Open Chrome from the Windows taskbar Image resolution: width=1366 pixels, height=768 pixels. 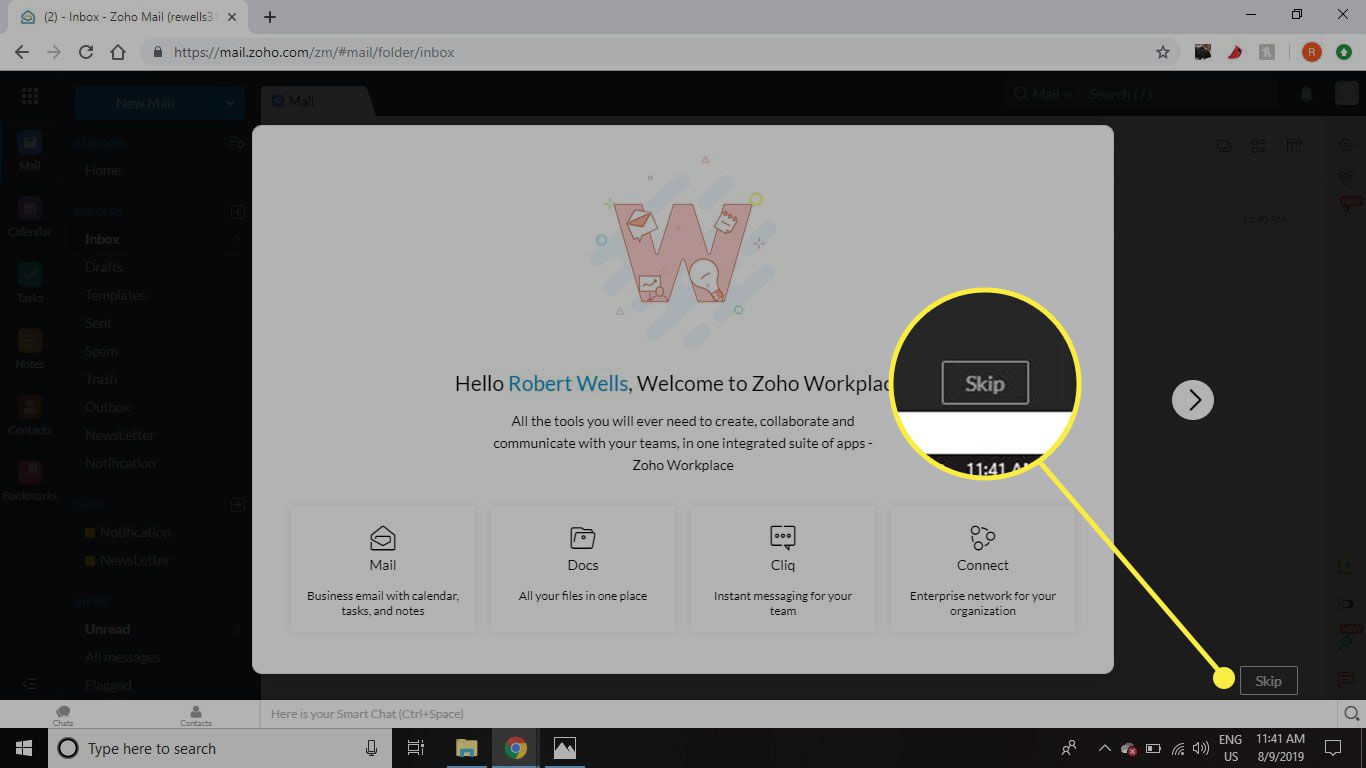click(x=515, y=747)
